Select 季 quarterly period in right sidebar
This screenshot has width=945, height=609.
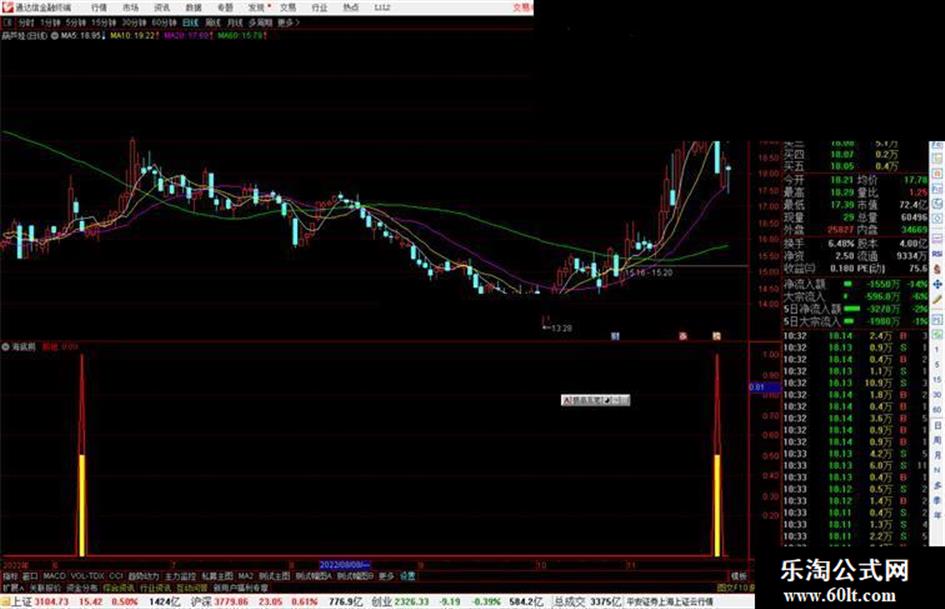(937, 500)
